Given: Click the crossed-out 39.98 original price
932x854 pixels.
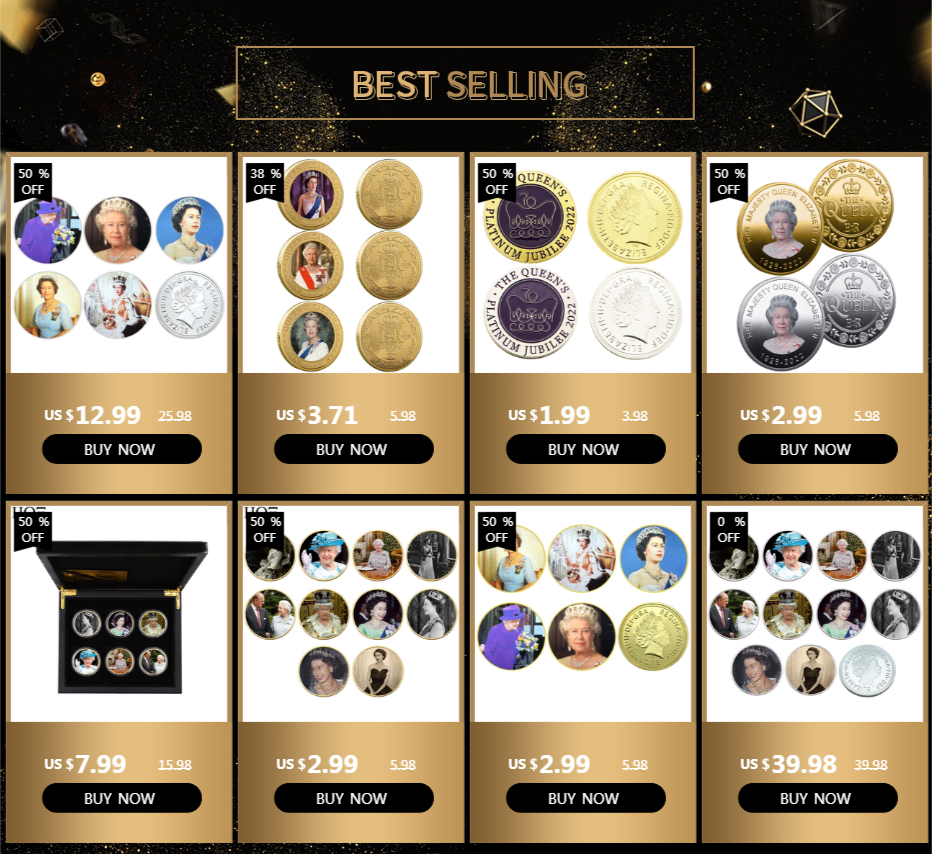Looking at the screenshot, I should click(871, 765).
